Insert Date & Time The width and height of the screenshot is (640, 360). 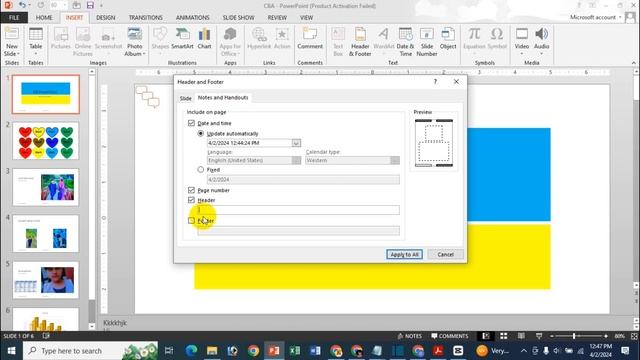(x=405, y=42)
